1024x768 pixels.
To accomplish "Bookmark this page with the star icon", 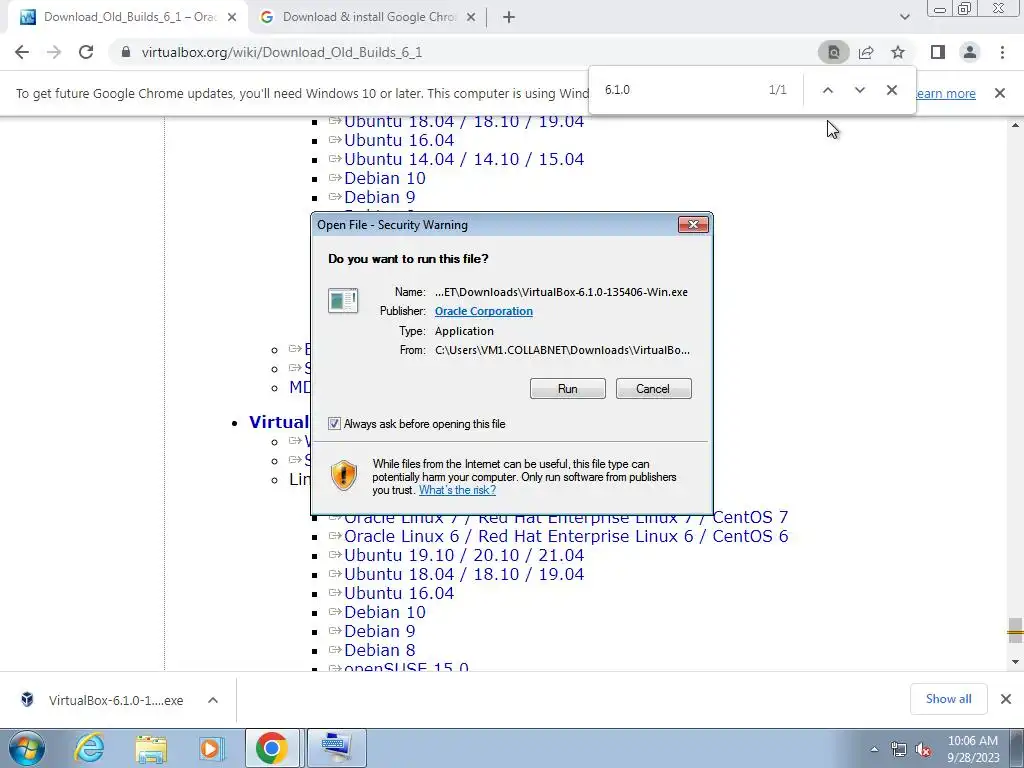I will click(898, 52).
